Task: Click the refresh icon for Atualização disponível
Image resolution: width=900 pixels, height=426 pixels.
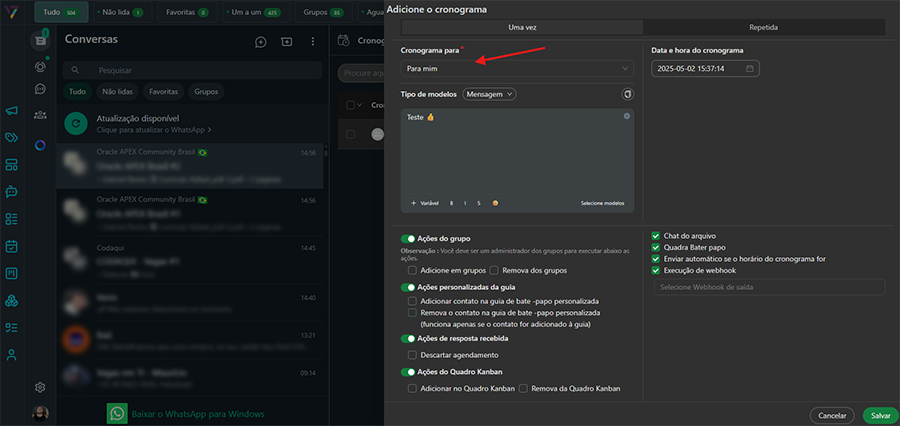Action: pos(74,123)
